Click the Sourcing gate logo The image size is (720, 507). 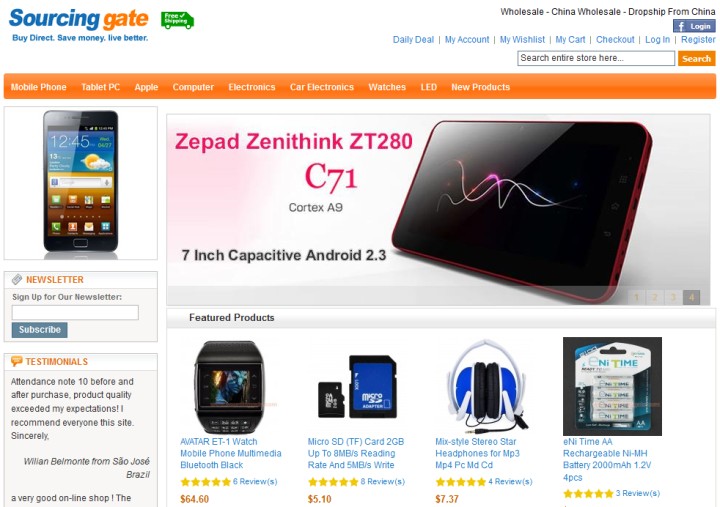(79, 25)
